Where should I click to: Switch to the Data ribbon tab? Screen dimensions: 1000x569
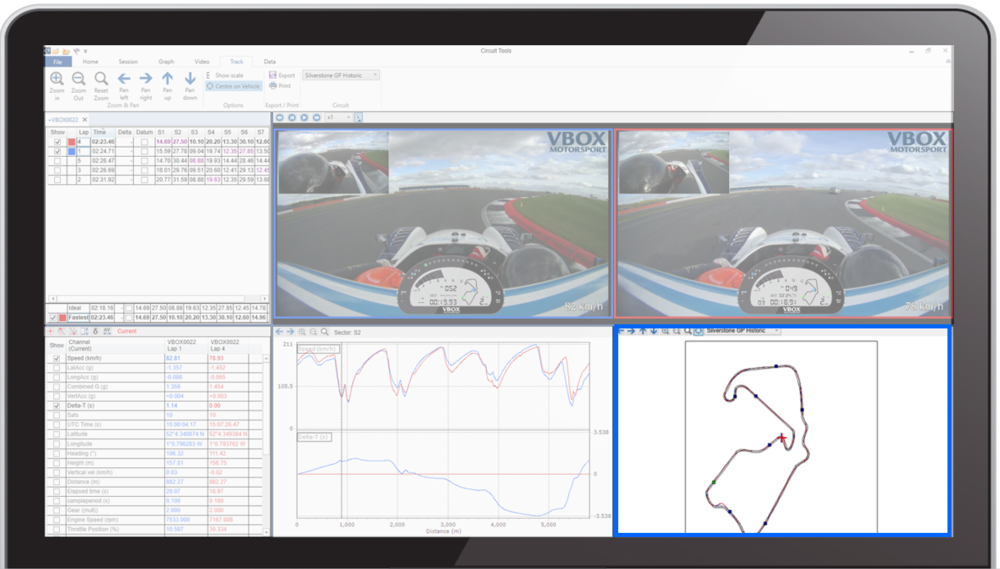click(x=270, y=62)
